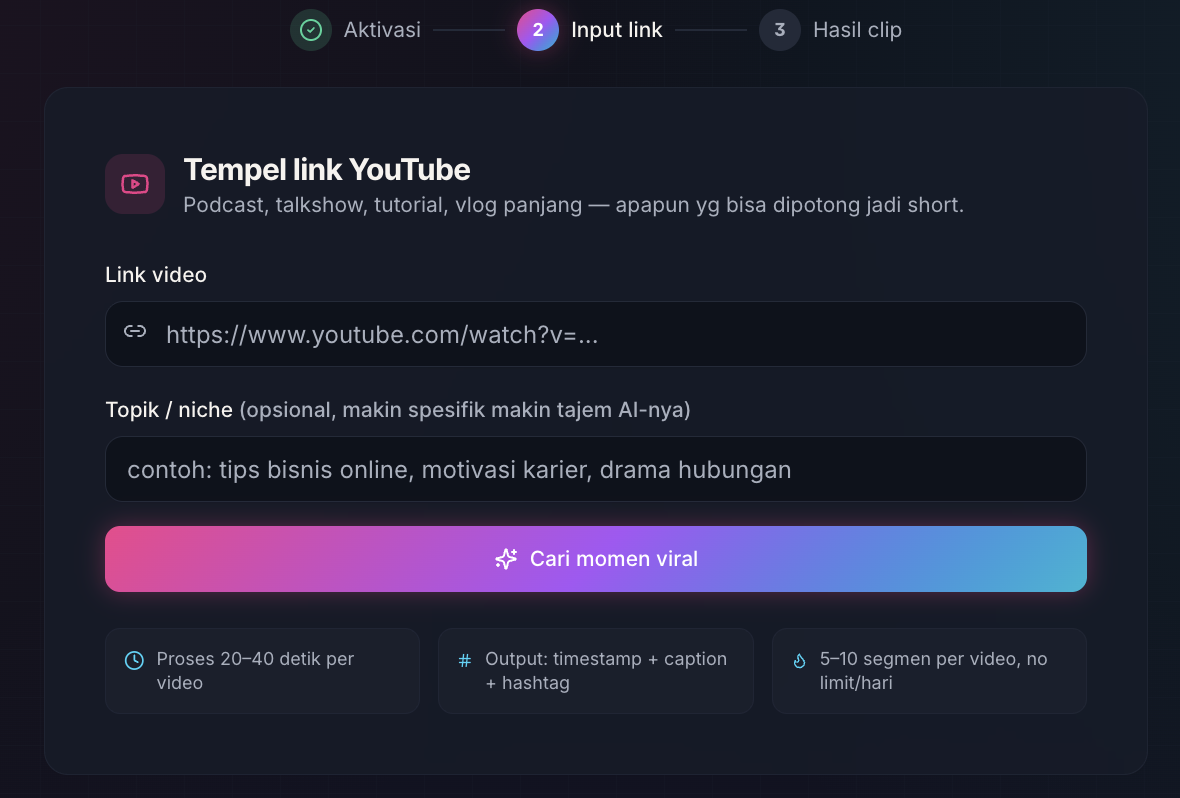Click the Topik / niche label
Screen dimensions: 1180x798
pyautogui.click(x=169, y=410)
